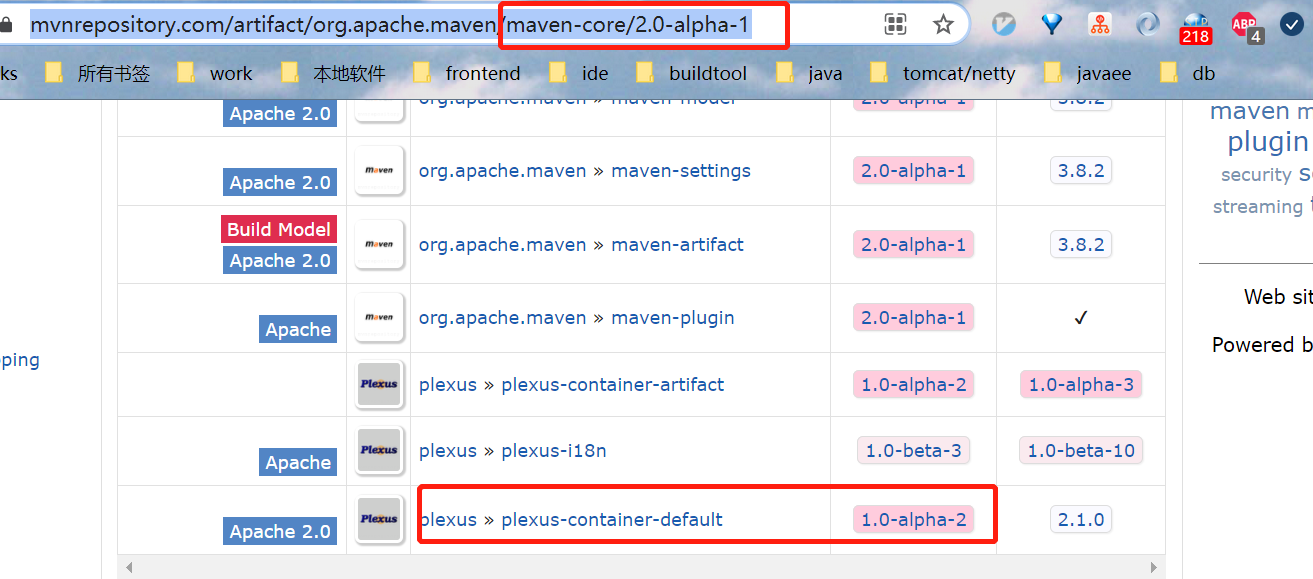Click the plexus-i18n Plexus logo

pos(379,451)
